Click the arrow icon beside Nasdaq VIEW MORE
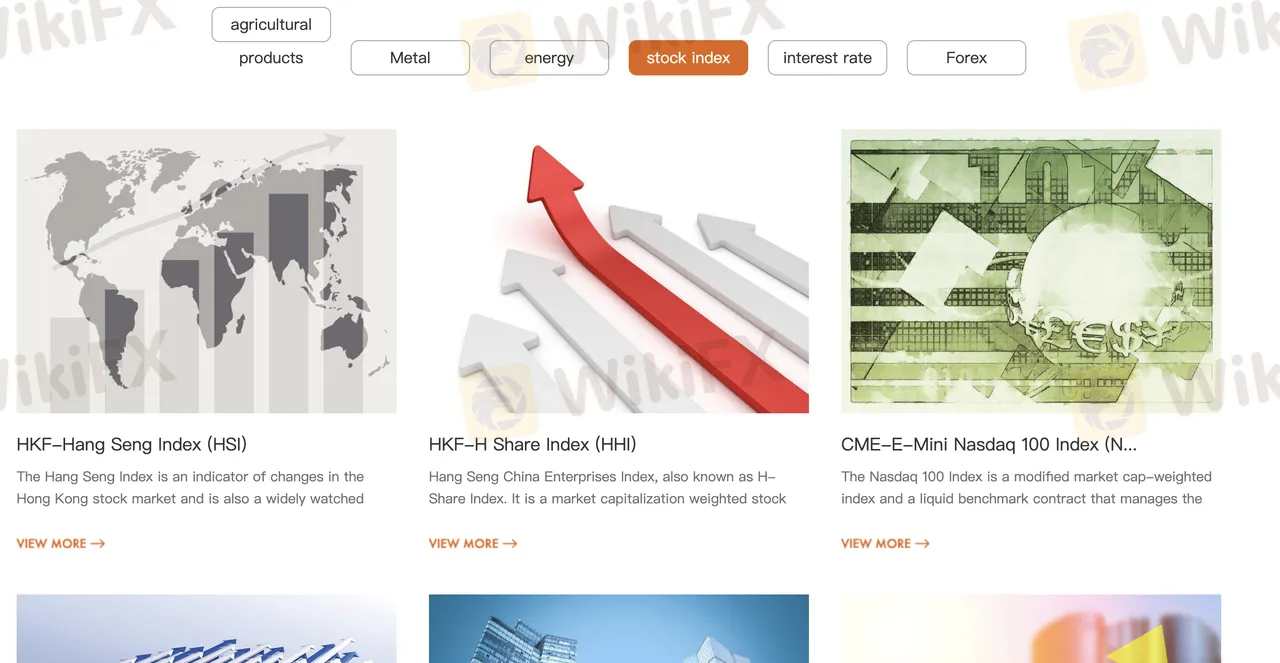This screenshot has height=663, width=1280. tap(922, 543)
